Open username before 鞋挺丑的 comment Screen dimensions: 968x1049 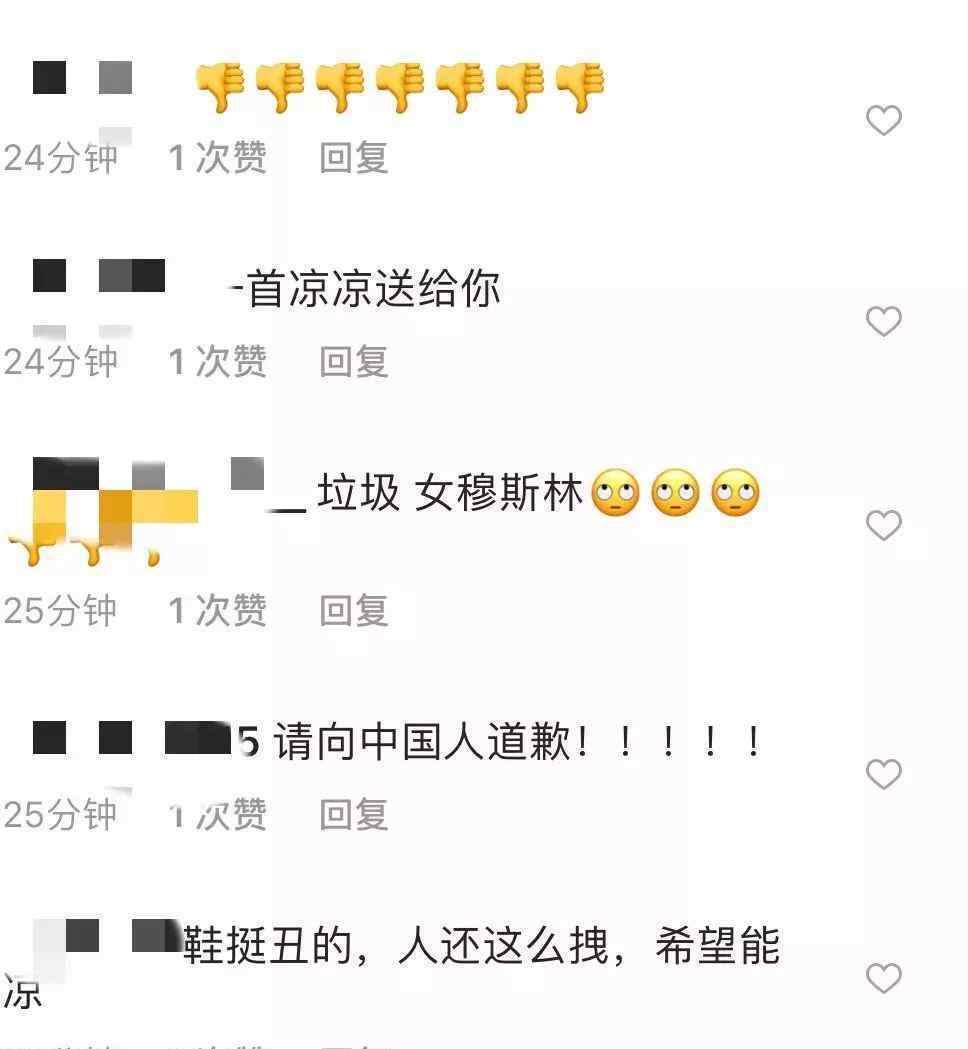[107, 937]
